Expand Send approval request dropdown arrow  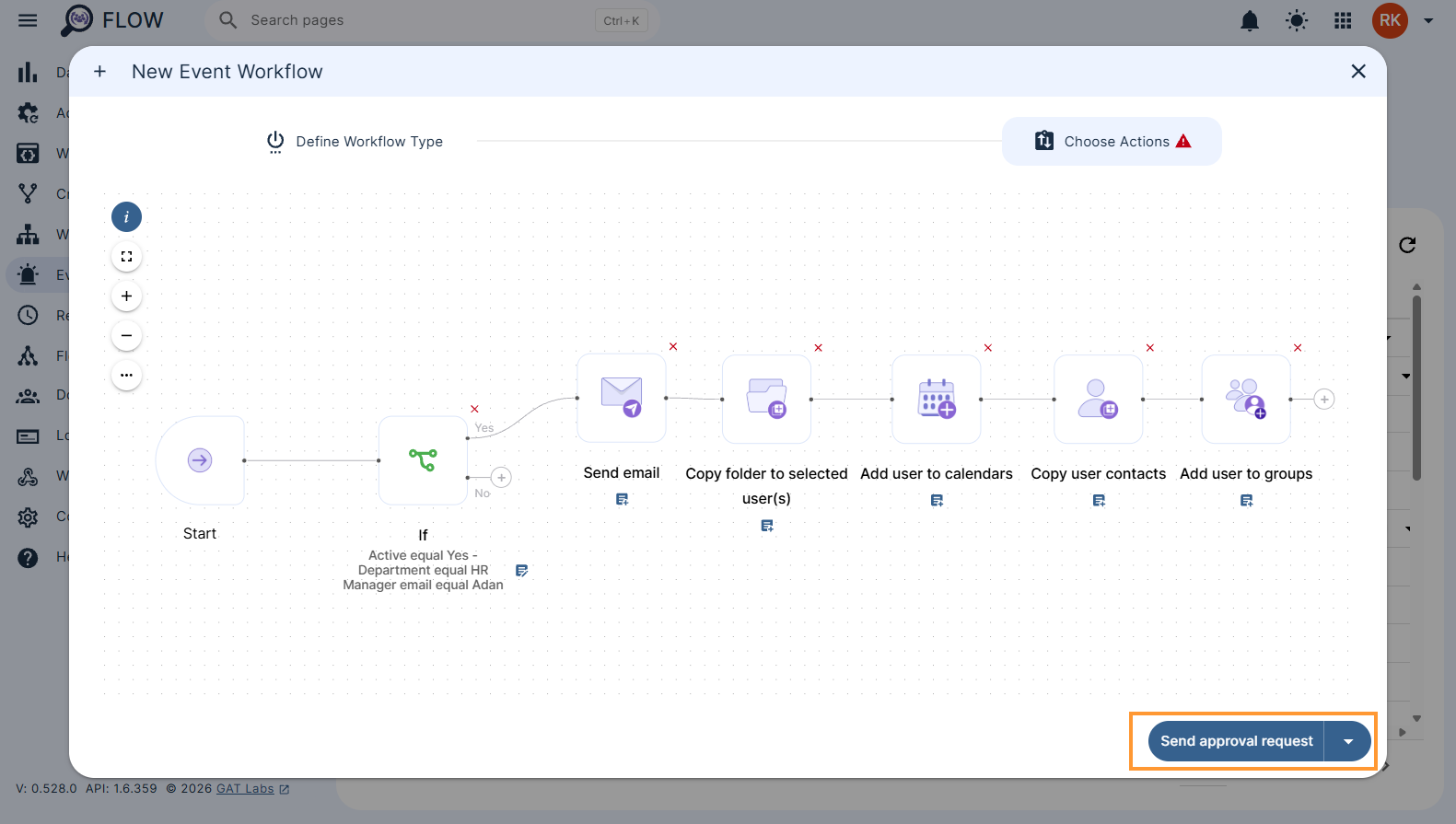1348,741
